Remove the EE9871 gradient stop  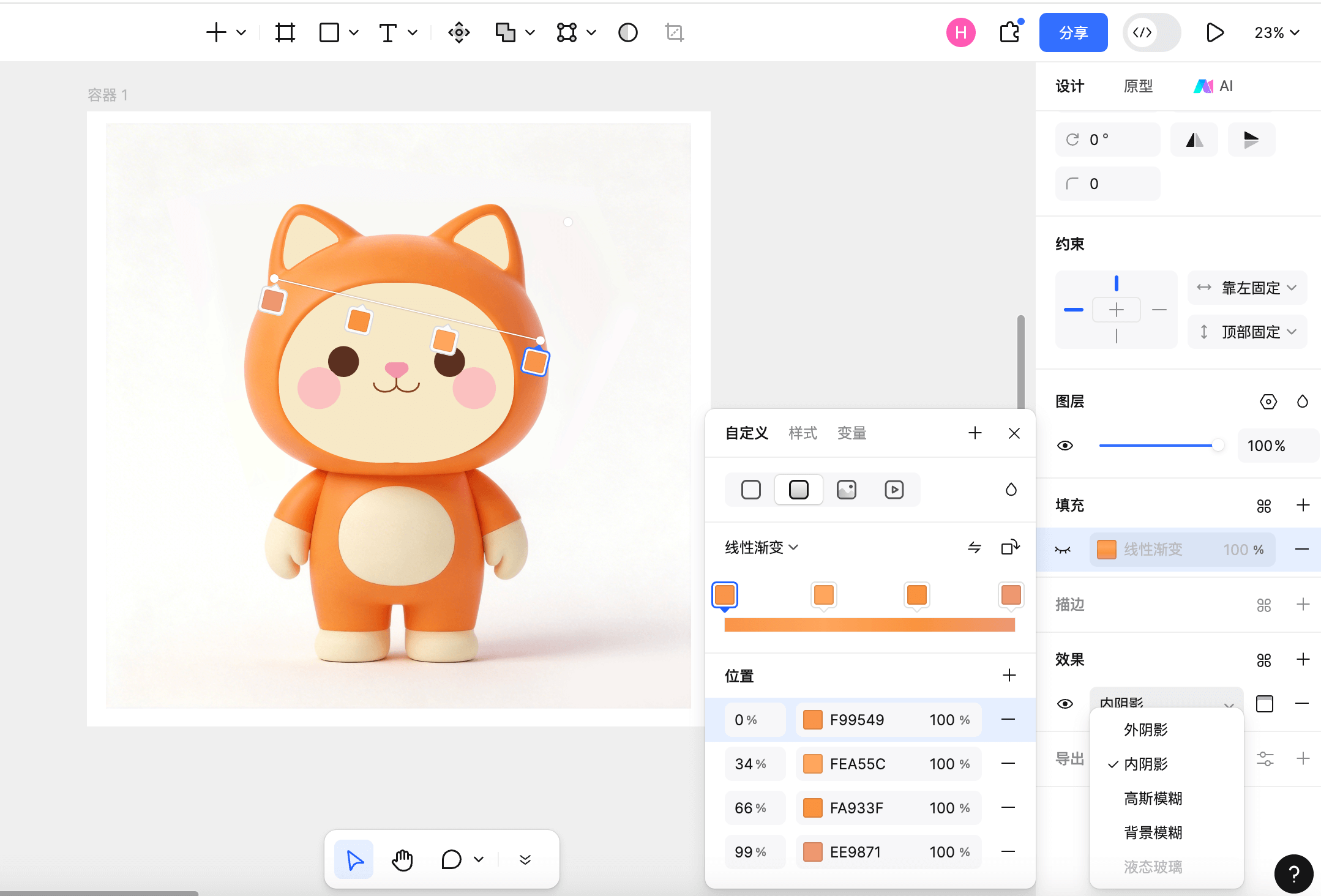(x=1008, y=852)
